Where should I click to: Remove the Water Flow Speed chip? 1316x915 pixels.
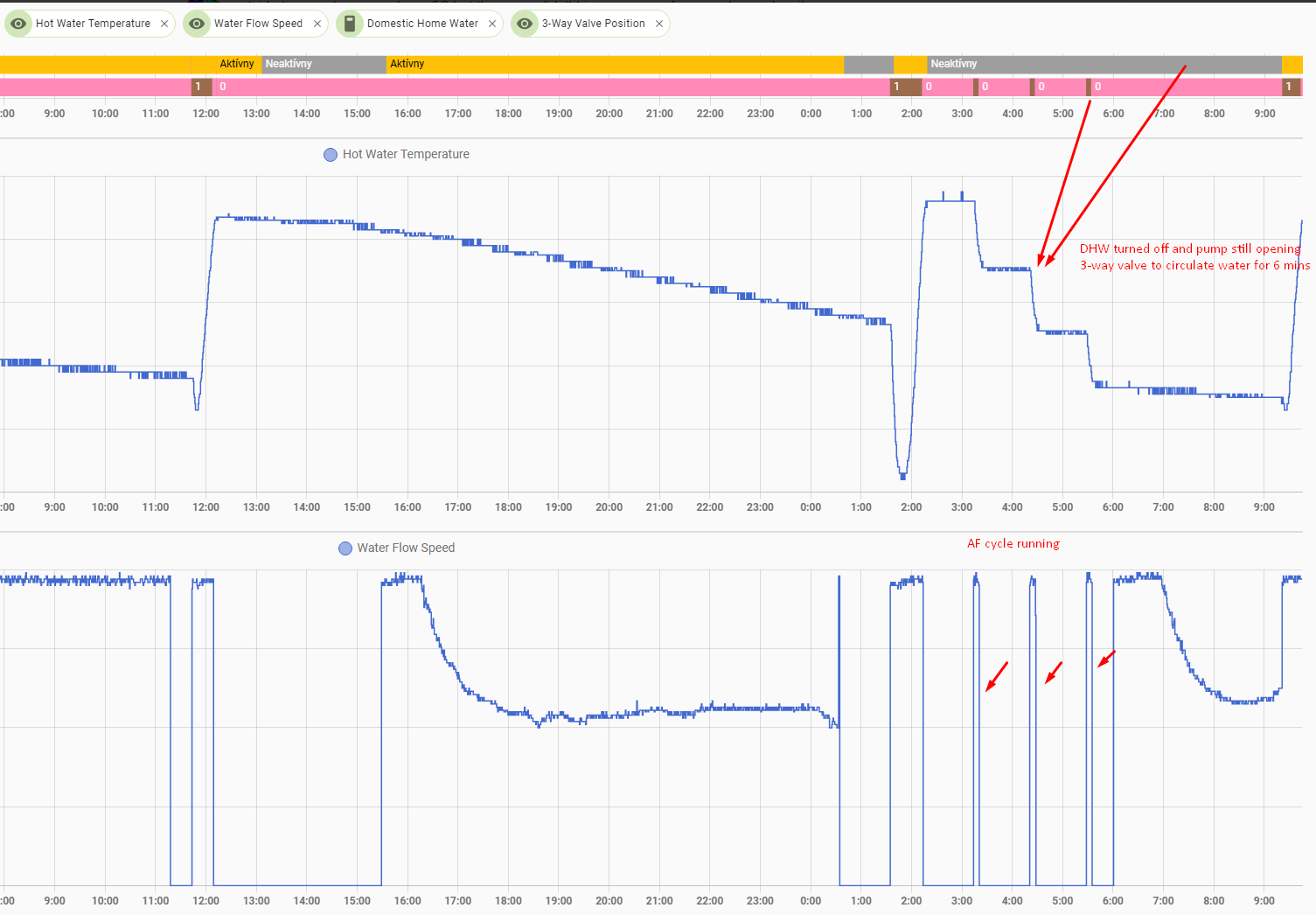tap(317, 24)
